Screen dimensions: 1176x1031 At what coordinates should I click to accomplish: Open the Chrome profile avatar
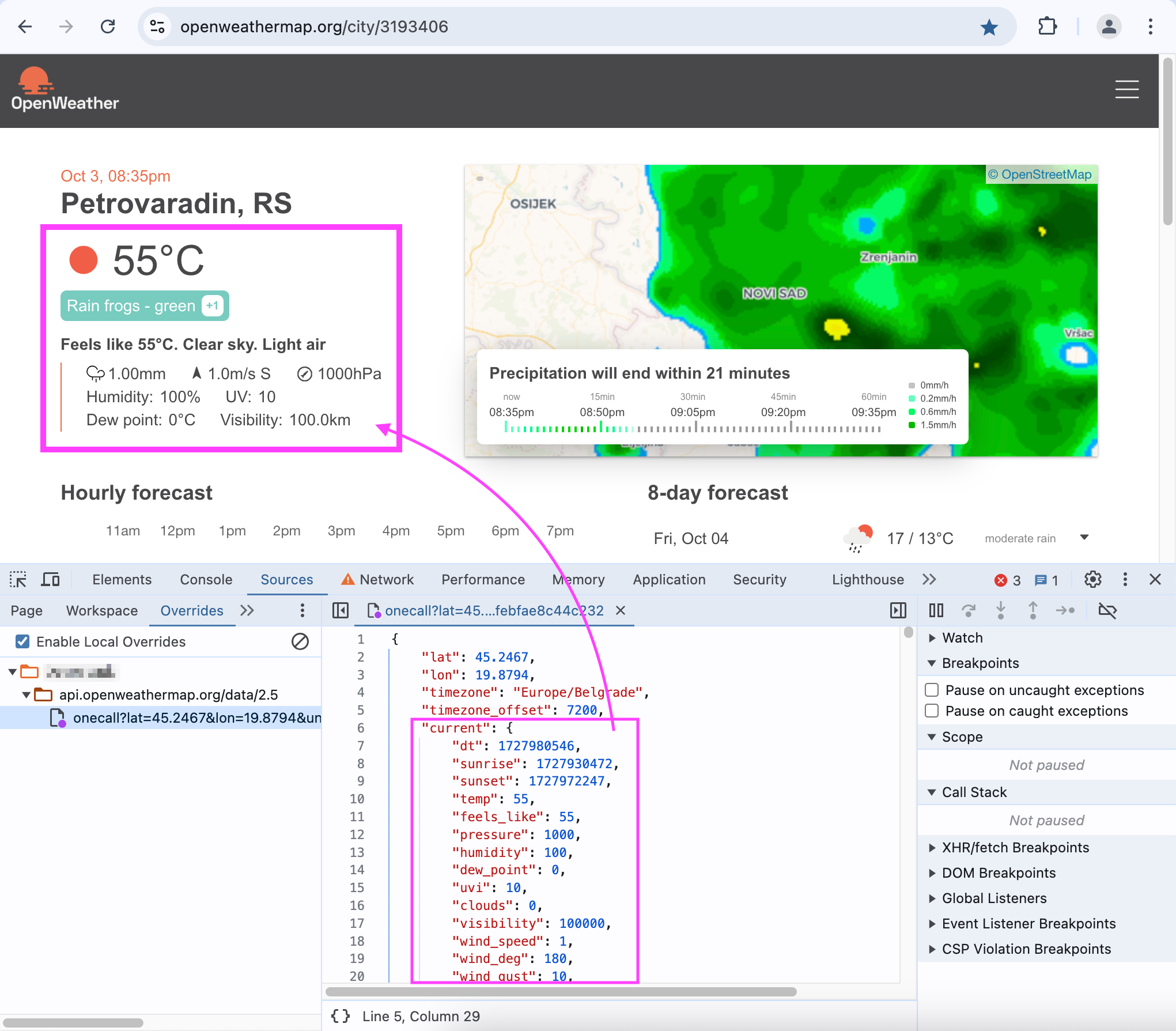coord(1109,27)
